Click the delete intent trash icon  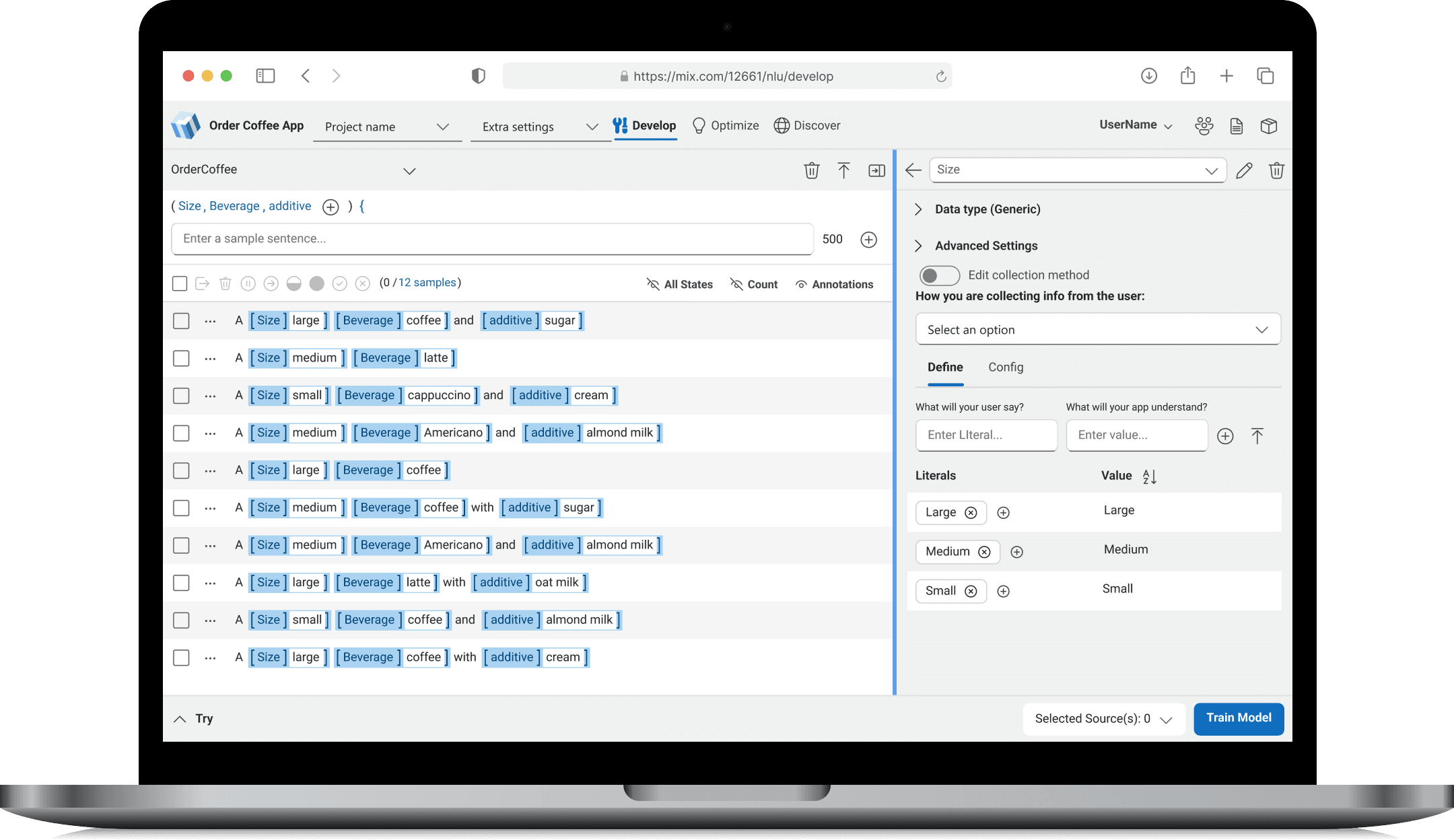(x=811, y=170)
